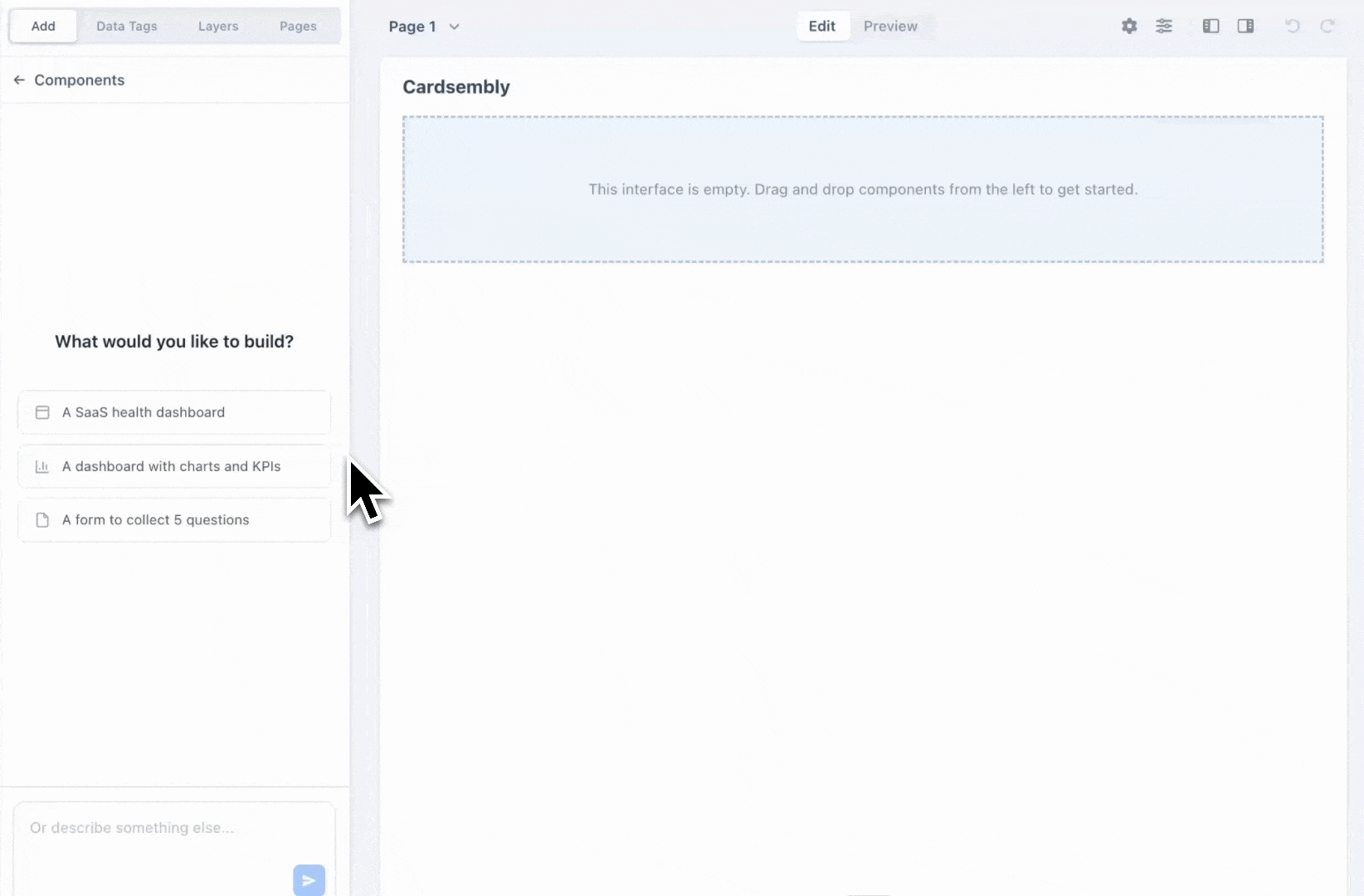Select Edit mode
Image resolution: width=1364 pixels, height=896 pixels.
tap(822, 26)
